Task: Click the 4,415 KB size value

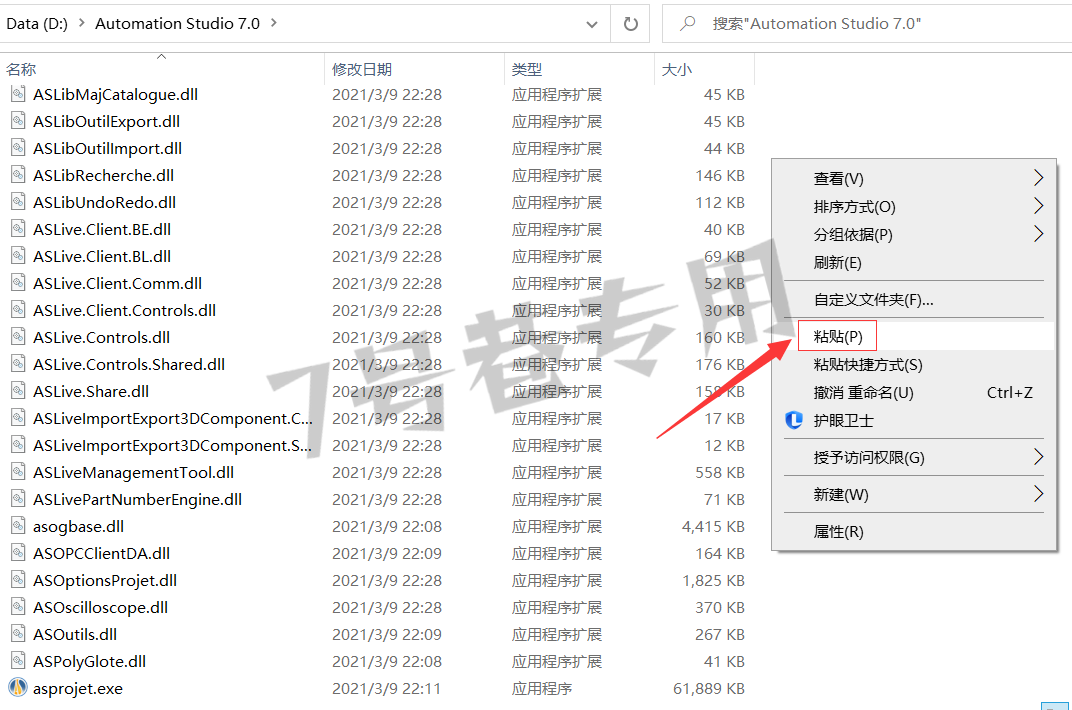Action: pos(713,526)
